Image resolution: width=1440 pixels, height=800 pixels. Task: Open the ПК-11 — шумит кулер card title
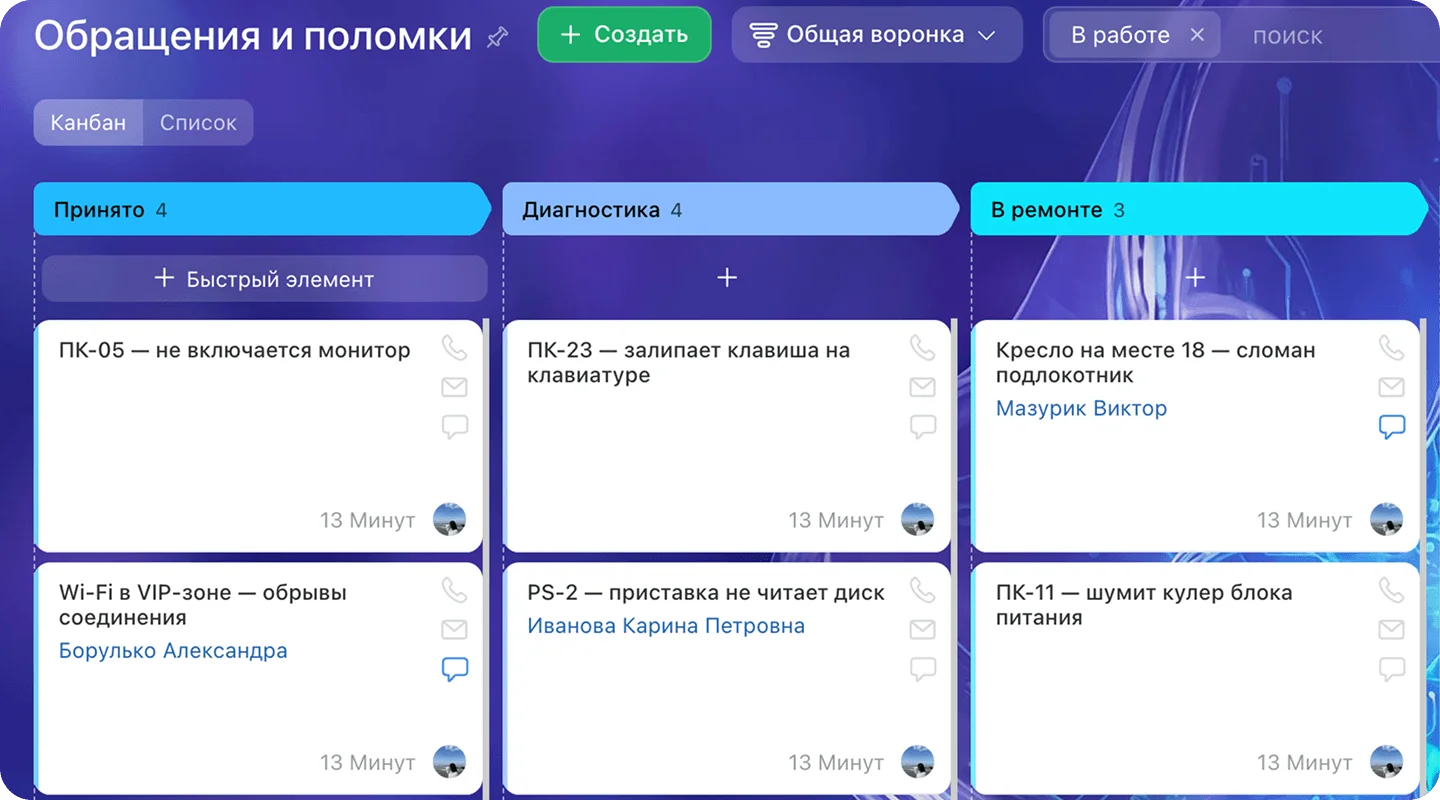1144,605
